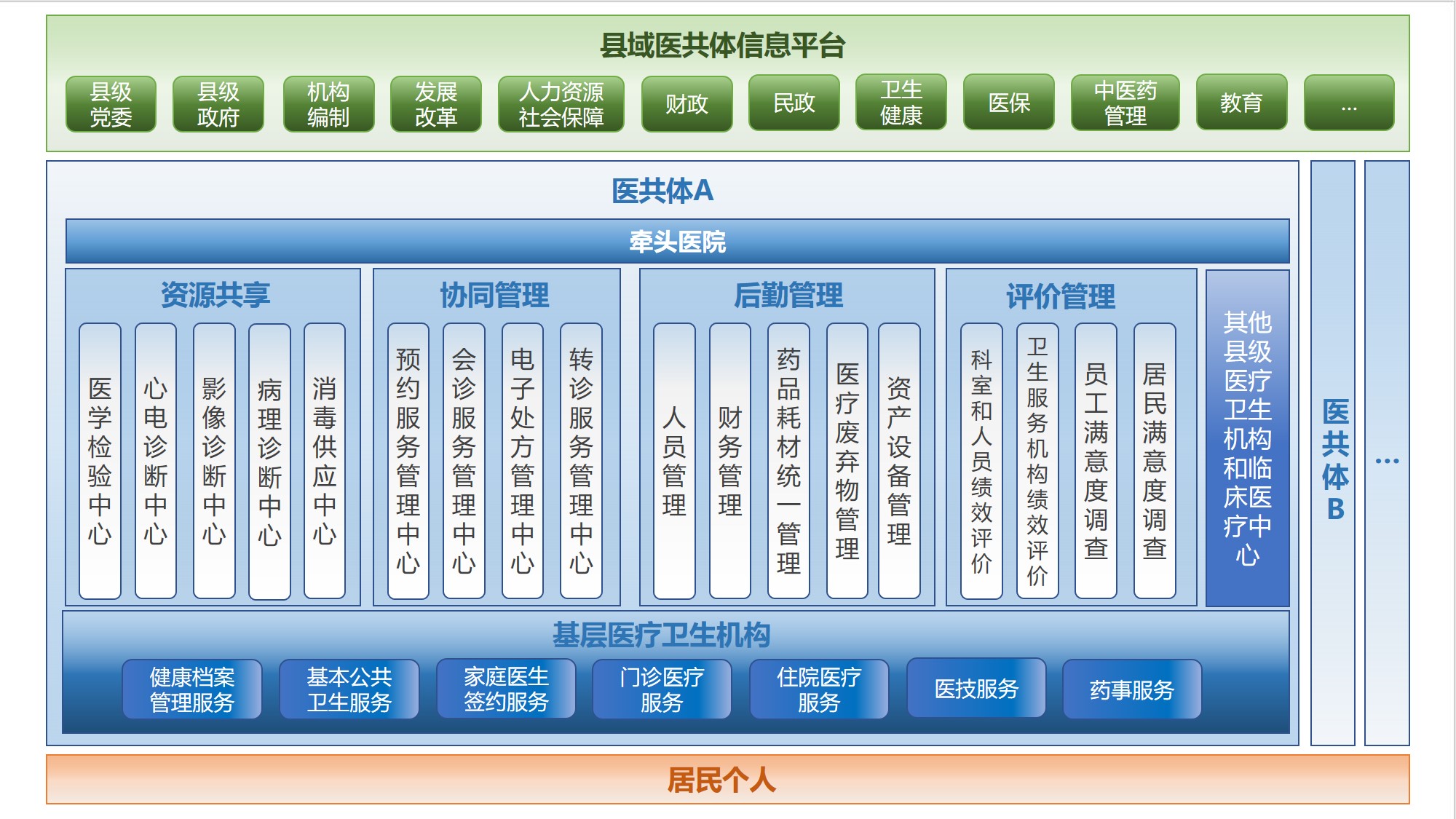Screen dimensions: 1456x819
Task: Select the 人力资源社会保障 box
Action: click(561, 104)
